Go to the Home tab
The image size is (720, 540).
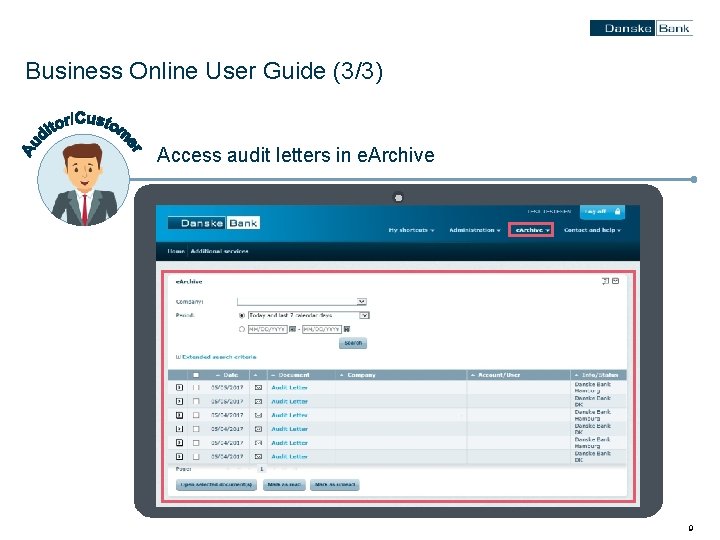[x=176, y=251]
